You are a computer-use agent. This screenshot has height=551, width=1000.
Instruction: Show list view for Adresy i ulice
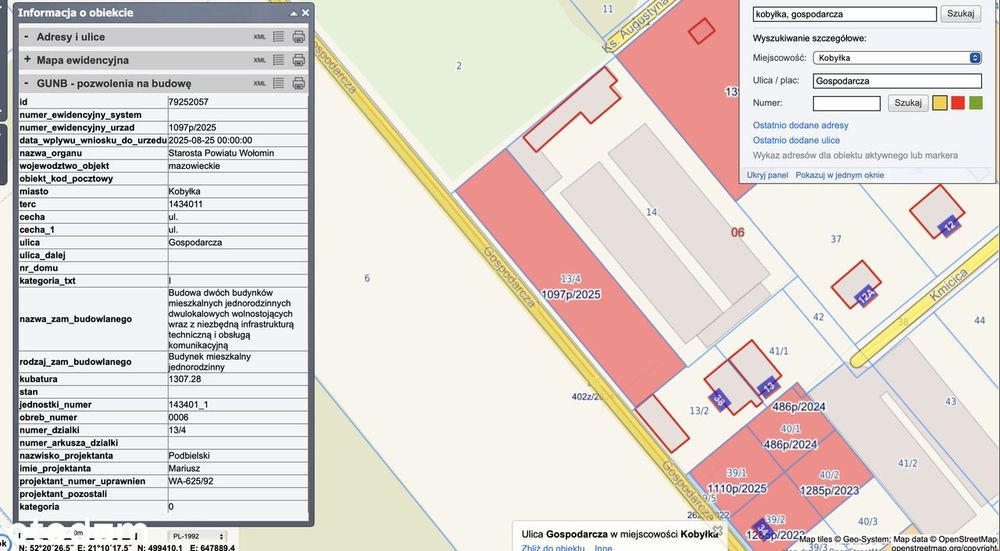[278, 36]
